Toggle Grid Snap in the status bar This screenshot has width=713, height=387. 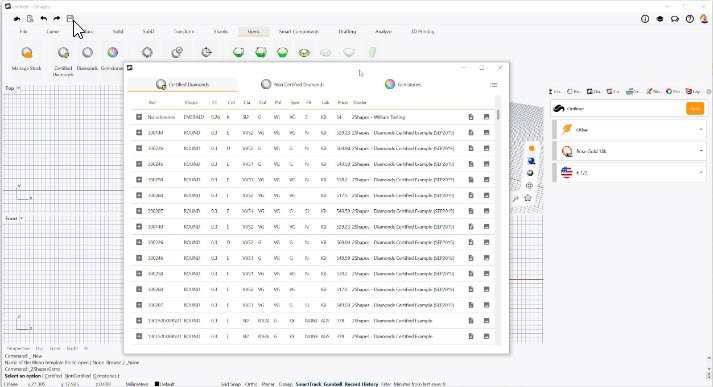coord(231,384)
